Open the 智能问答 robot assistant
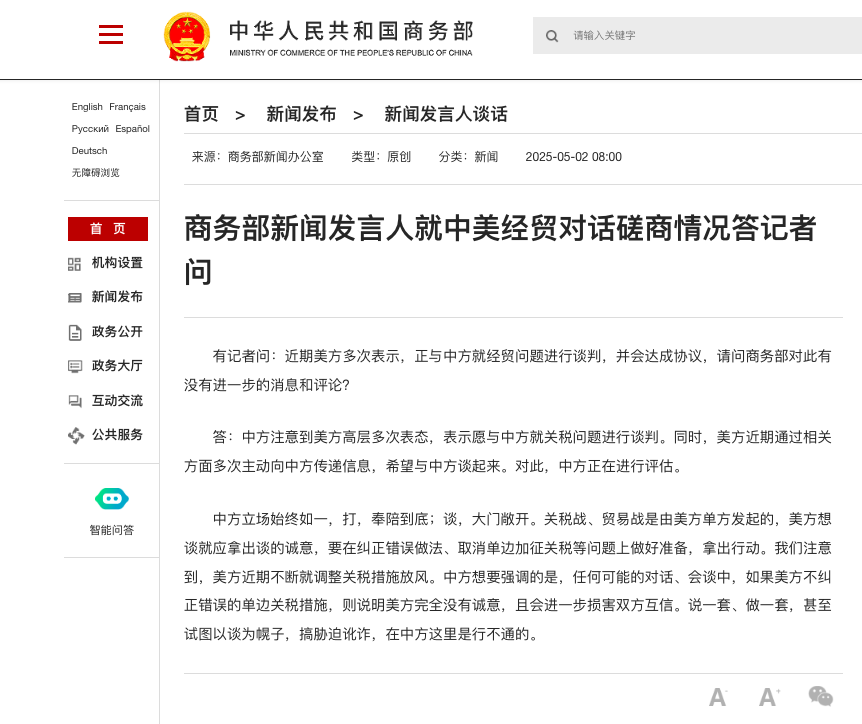The image size is (862, 724). pyautogui.click(x=111, y=498)
